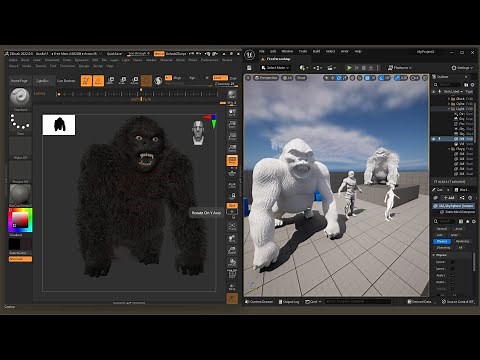Toggle visibility of selected Outliner actor
Image resolution: width=480 pixels, height=360 pixels.
pyautogui.click(x=434, y=139)
